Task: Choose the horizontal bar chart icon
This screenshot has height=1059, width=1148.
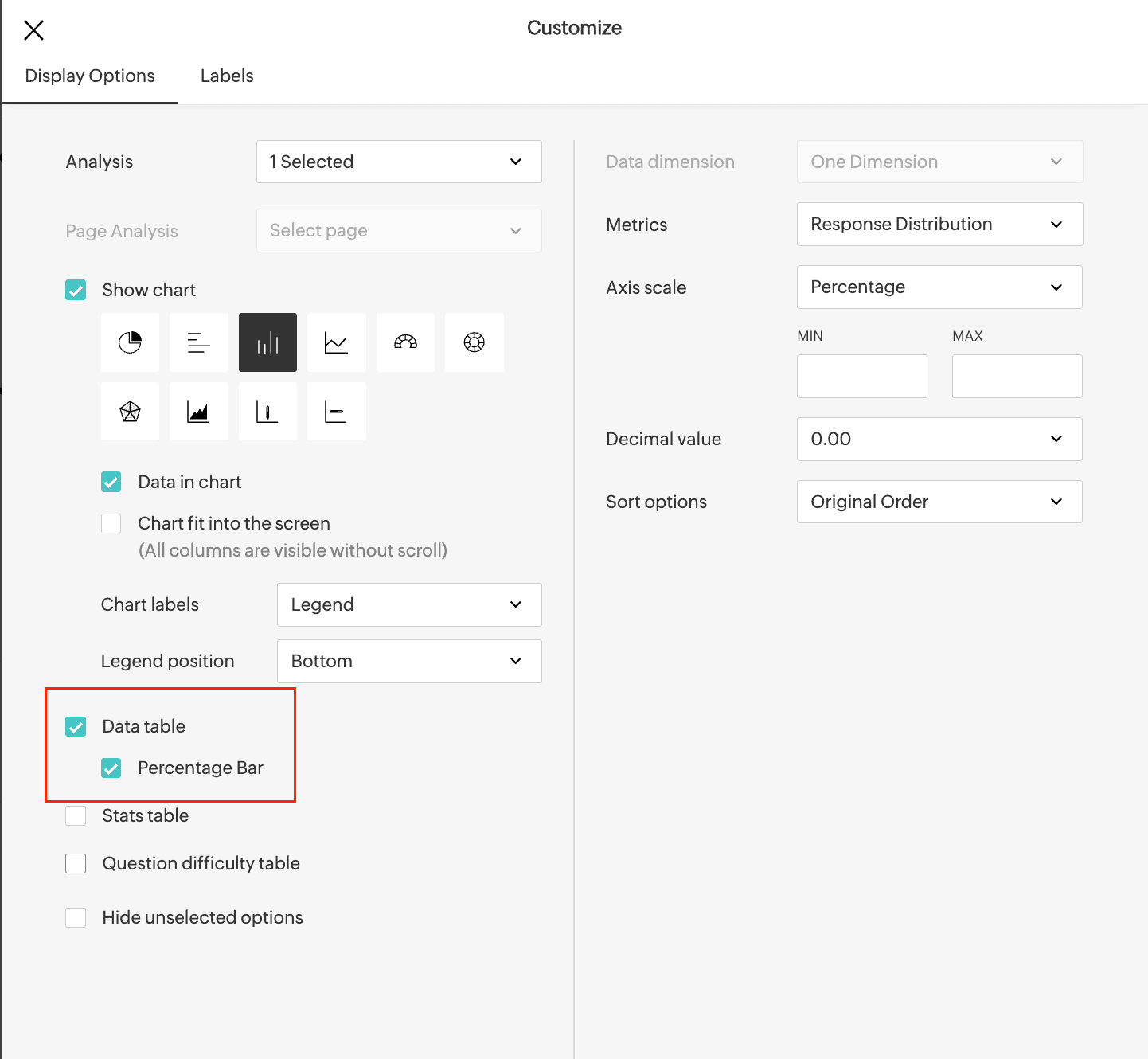Action: (x=198, y=342)
